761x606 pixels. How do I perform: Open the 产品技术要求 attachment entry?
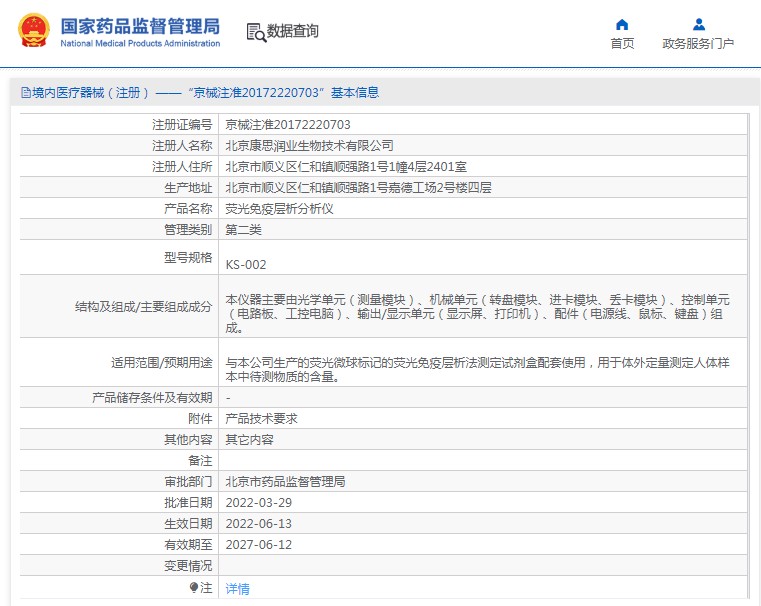(x=261, y=419)
